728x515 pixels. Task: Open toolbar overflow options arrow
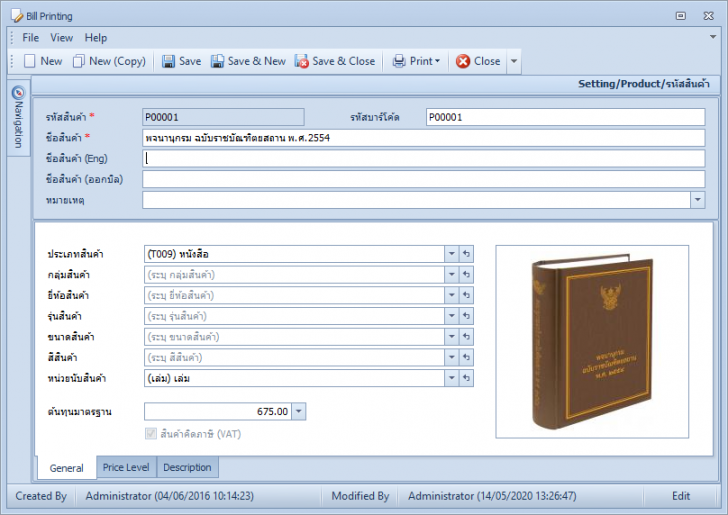tap(514, 61)
